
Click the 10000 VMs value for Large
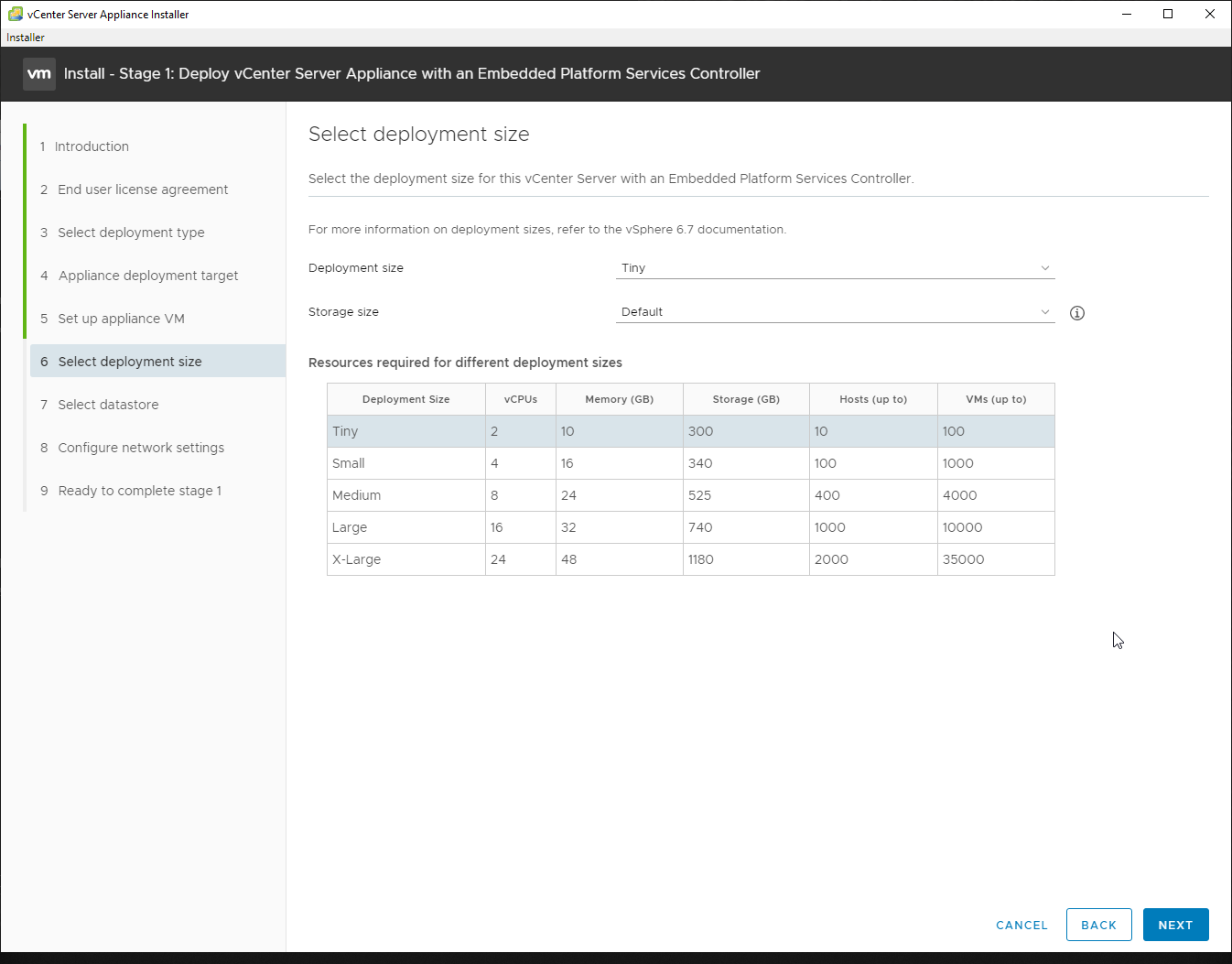click(963, 527)
